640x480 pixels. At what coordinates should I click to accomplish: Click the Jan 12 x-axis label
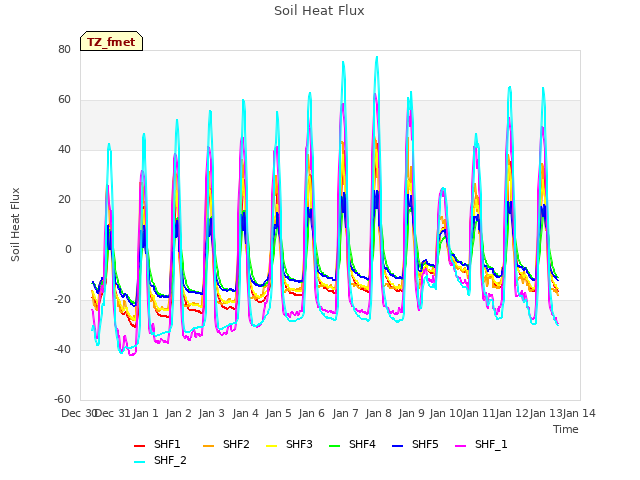point(512,413)
